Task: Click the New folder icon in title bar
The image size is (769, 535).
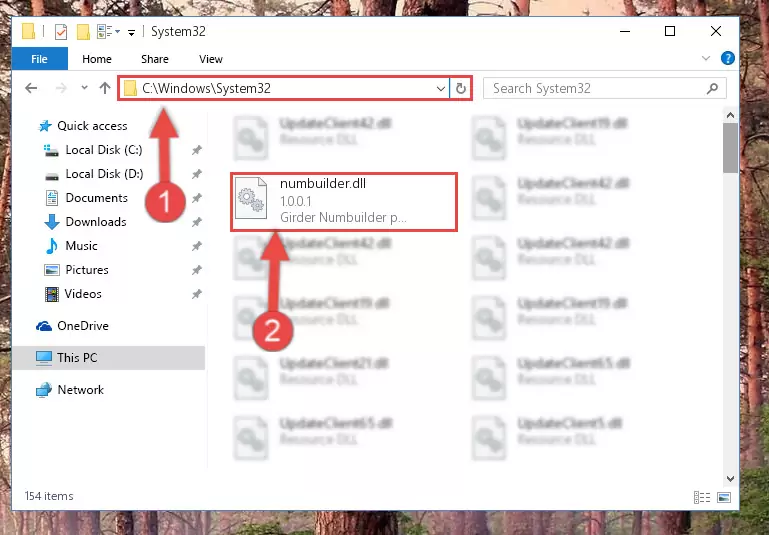Action: 83,32
